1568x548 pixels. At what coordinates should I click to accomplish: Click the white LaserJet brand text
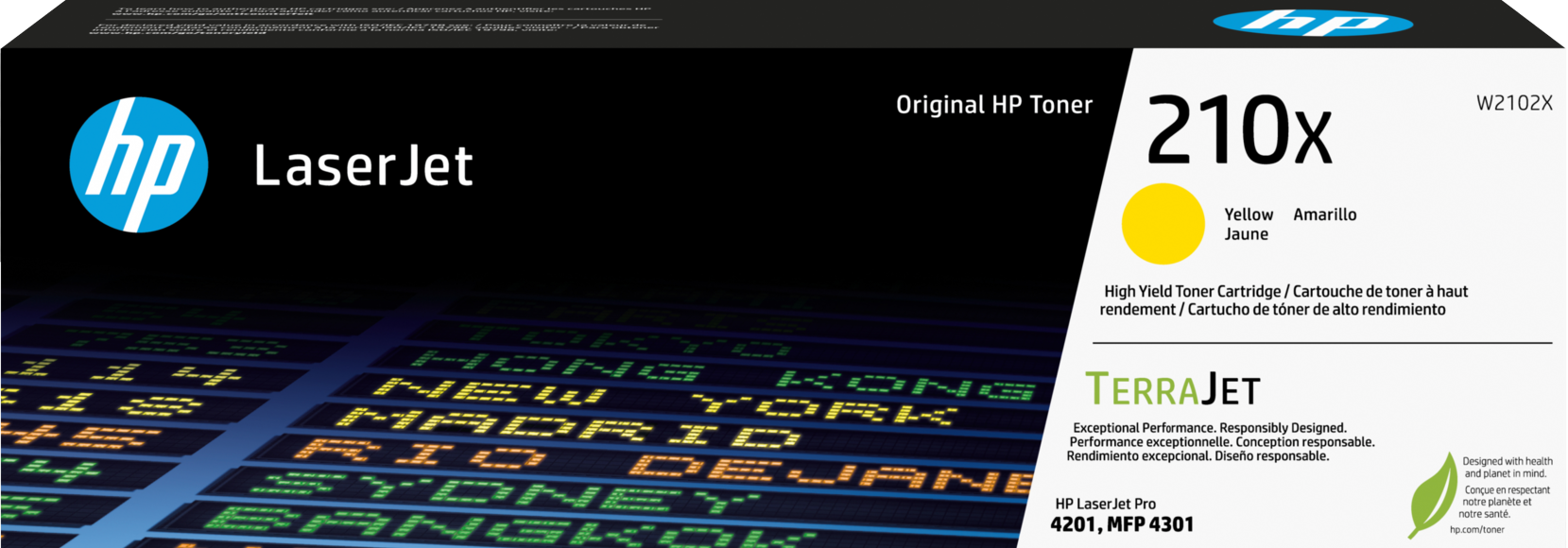tap(364, 166)
